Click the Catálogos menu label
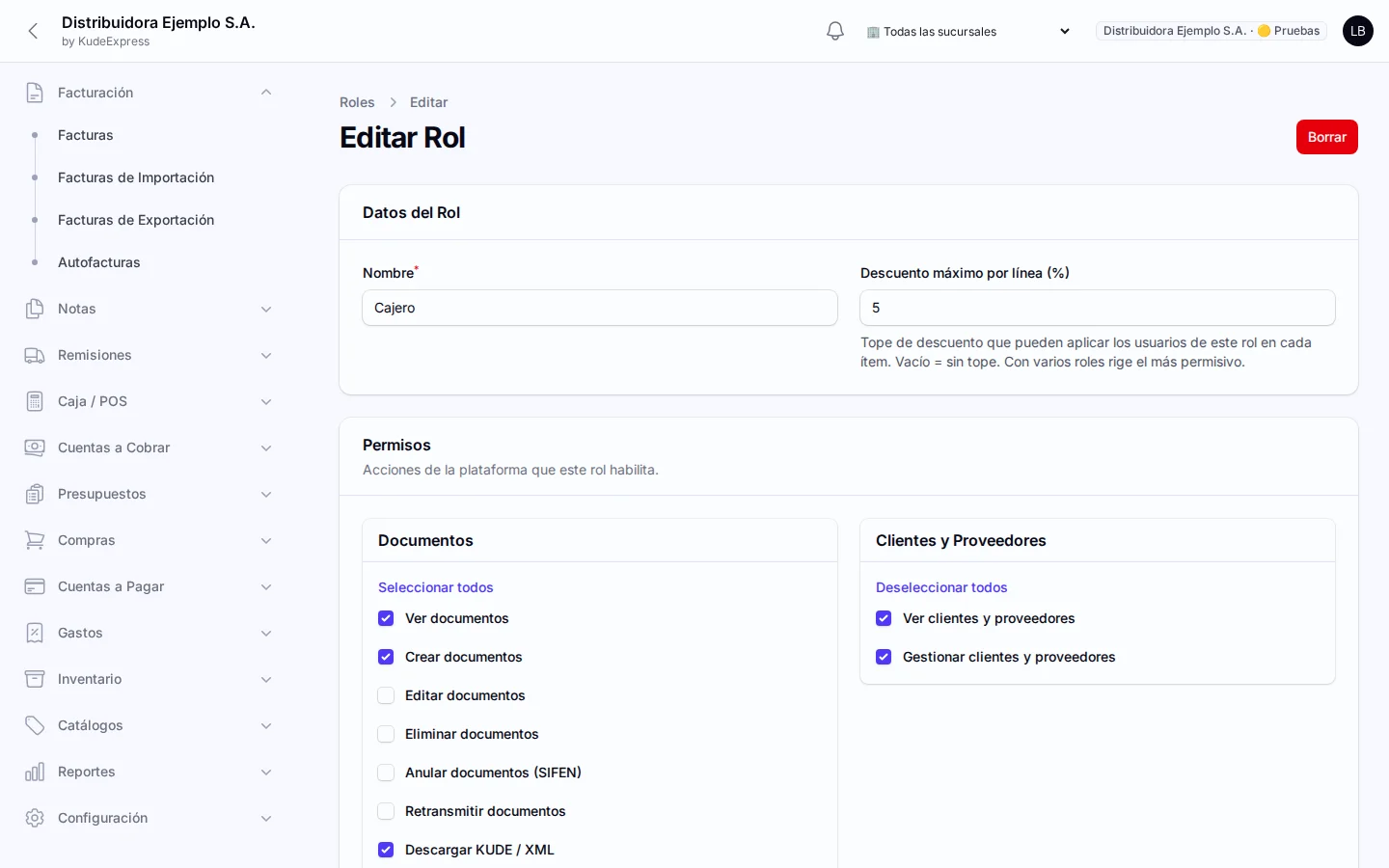The image size is (1389, 868). [x=91, y=725]
